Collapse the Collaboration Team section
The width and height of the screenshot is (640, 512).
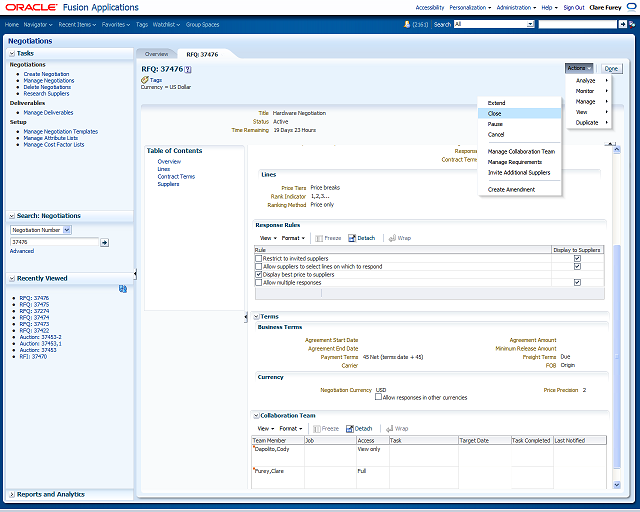(256, 416)
